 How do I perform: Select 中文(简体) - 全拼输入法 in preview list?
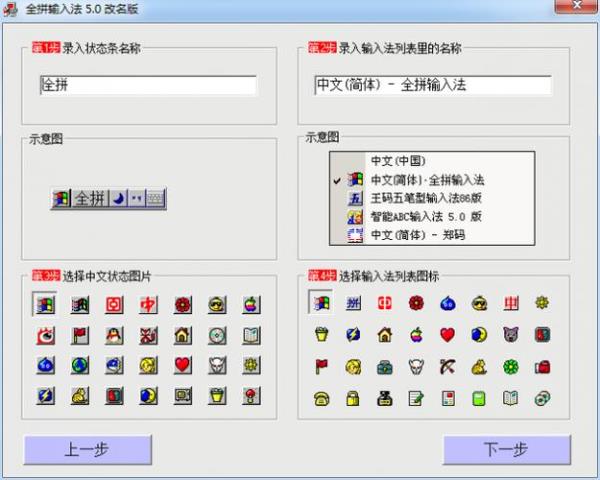click(427, 180)
